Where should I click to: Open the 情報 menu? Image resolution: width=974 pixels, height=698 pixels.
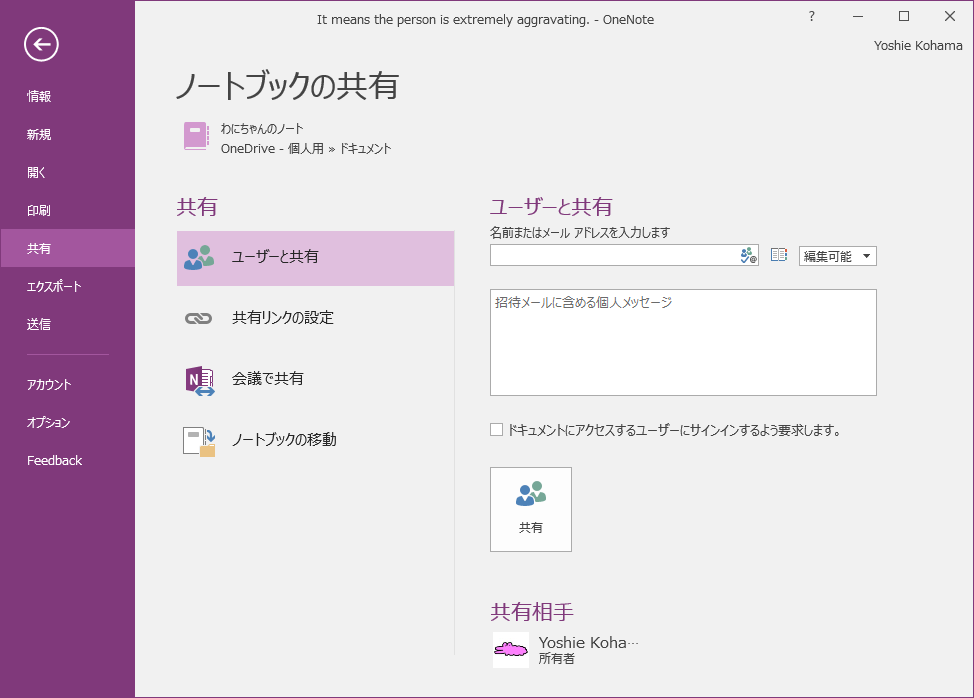tap(68, 96)
